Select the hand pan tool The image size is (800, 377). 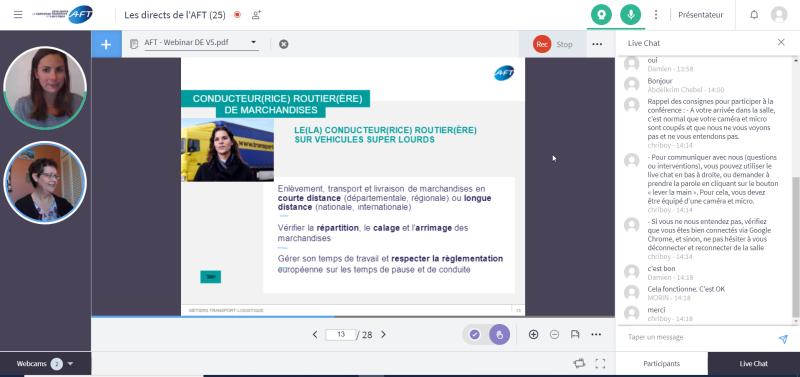499,335
